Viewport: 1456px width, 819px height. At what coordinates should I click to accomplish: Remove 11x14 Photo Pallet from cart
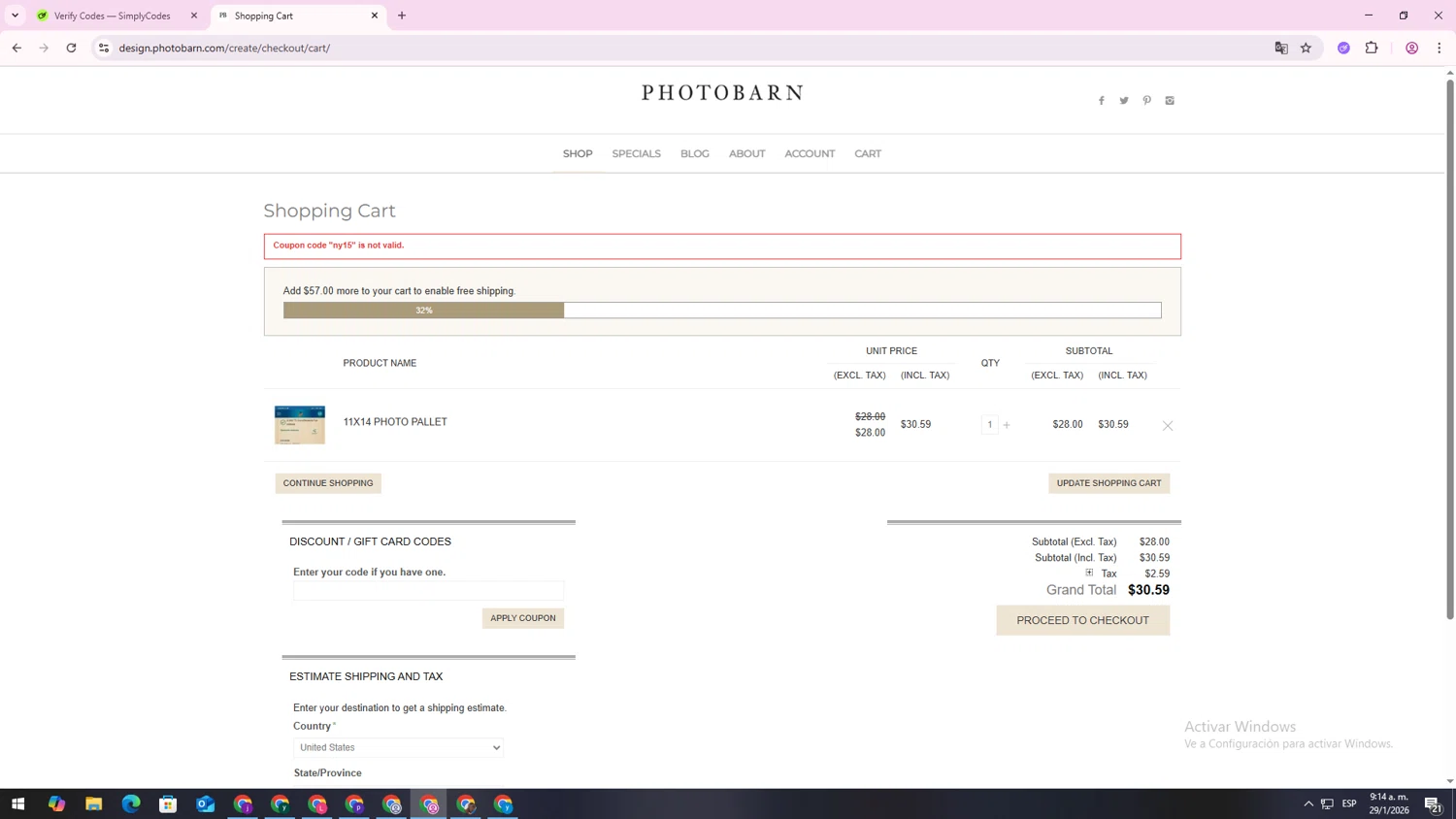tap(1168, 425)
